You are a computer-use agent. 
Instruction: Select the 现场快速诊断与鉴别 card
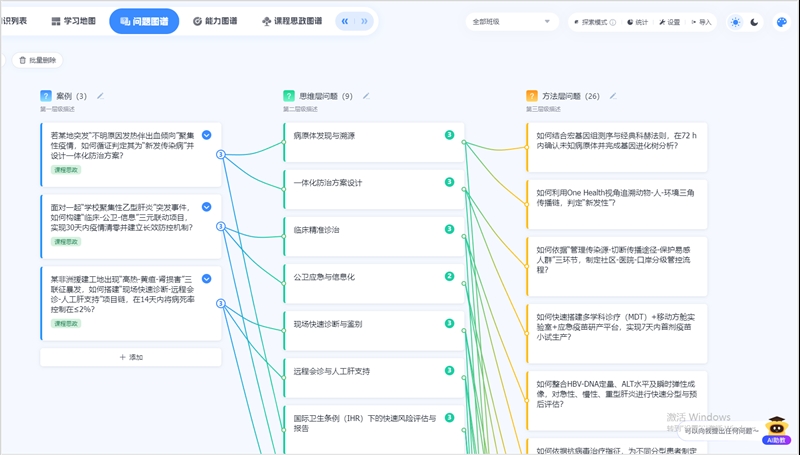tap(374, 331)
